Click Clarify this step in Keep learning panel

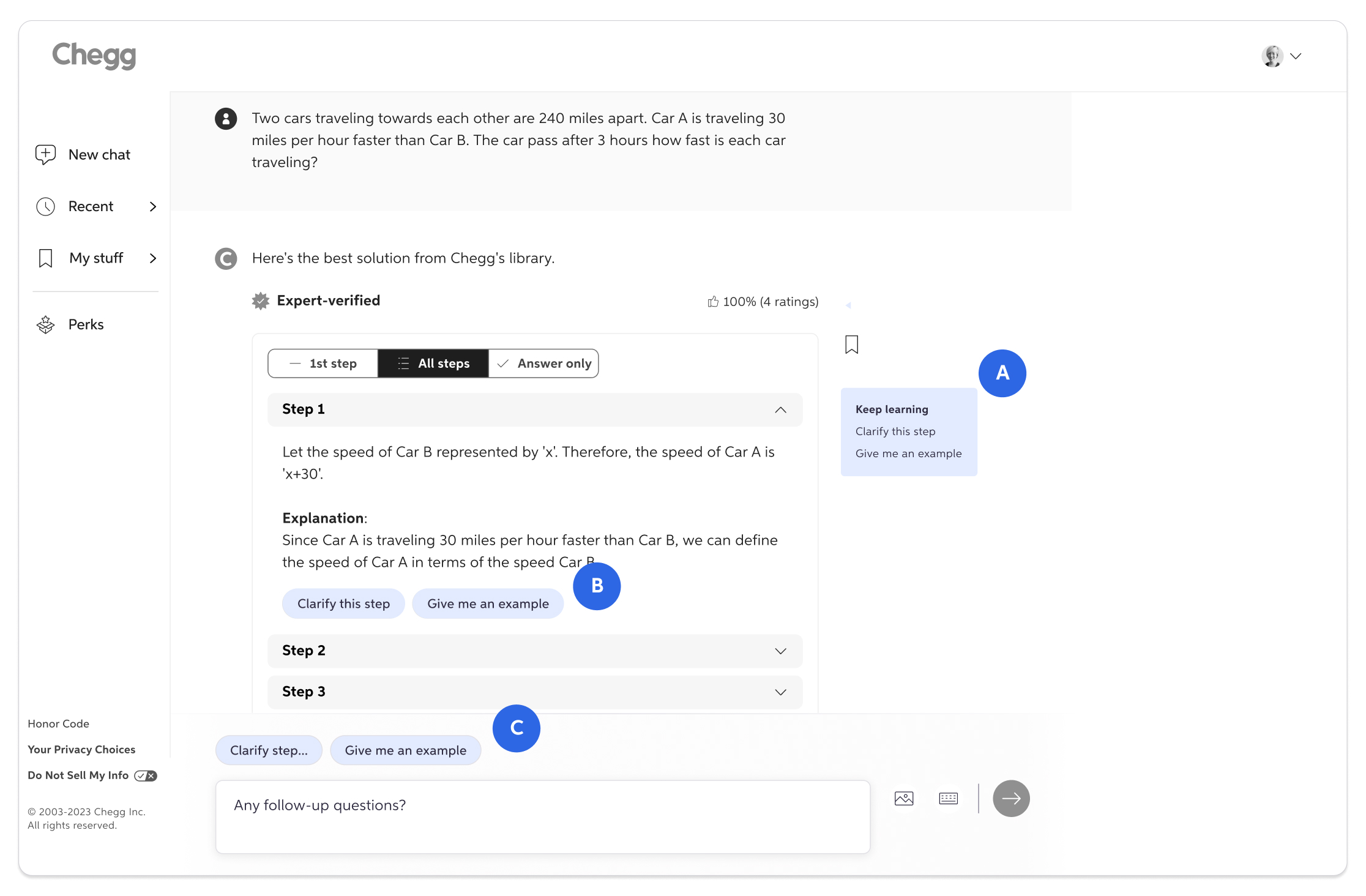tap(895, 431)
